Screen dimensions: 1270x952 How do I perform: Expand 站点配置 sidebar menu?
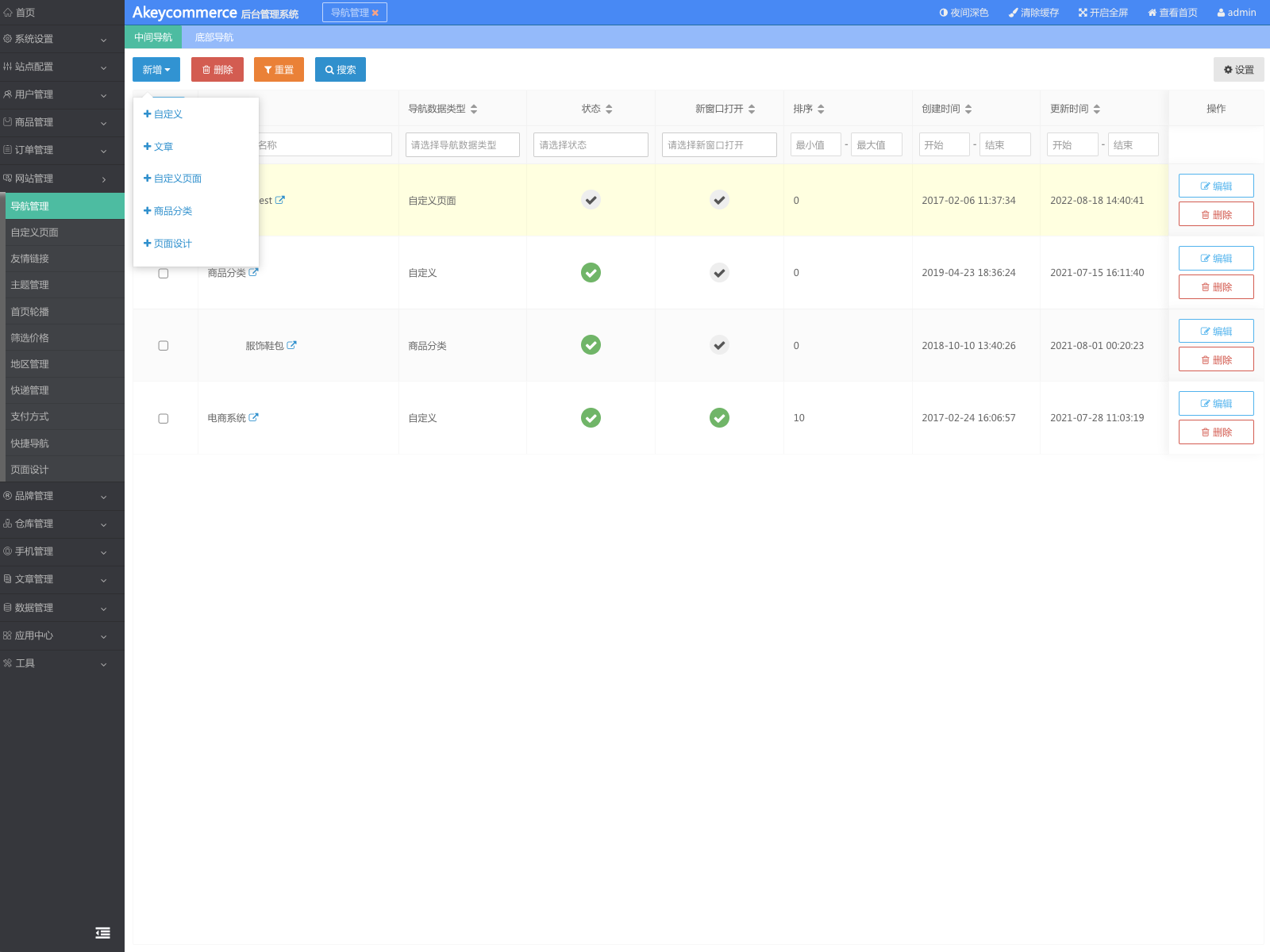point(62,67)
